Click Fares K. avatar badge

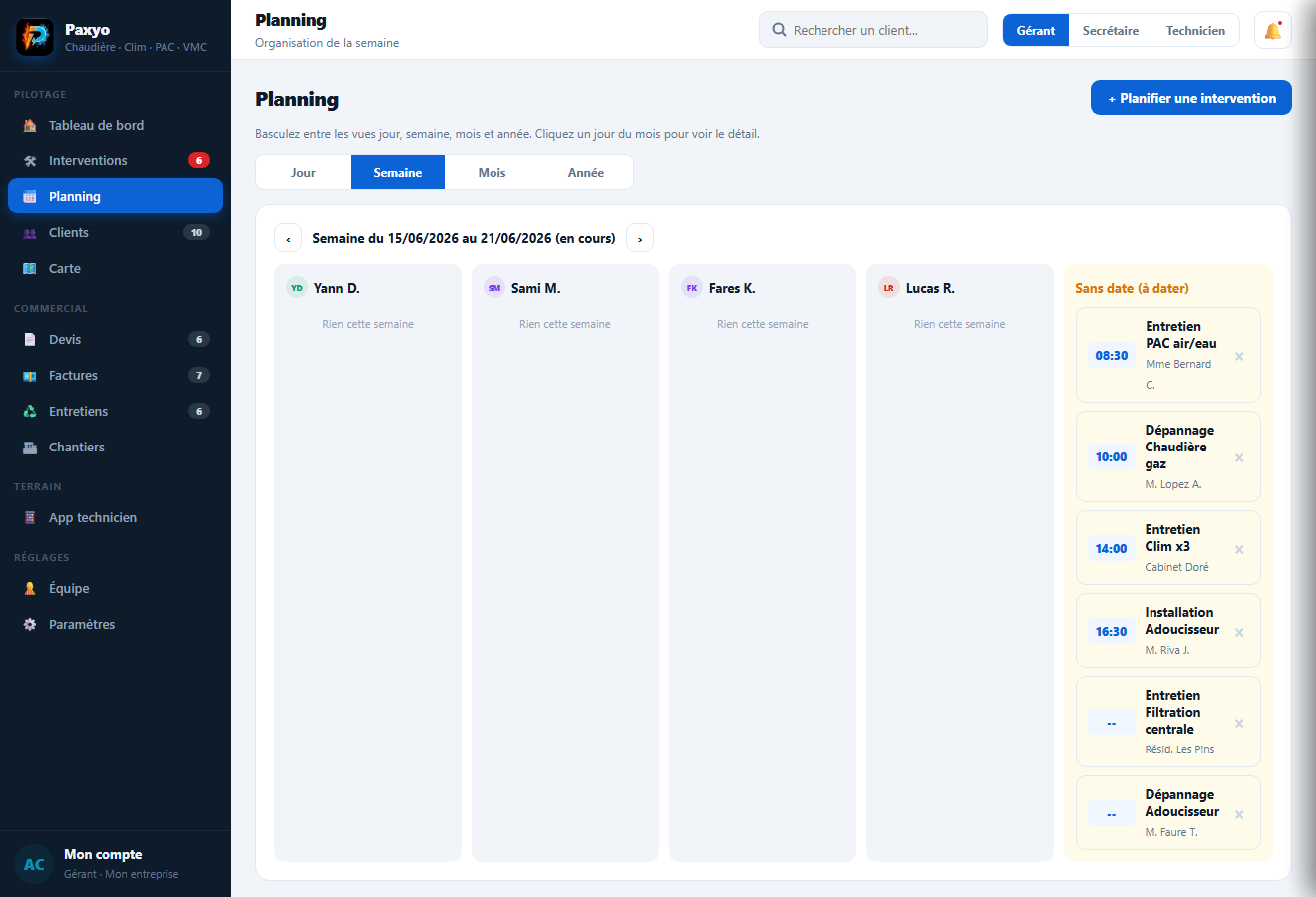691,287
